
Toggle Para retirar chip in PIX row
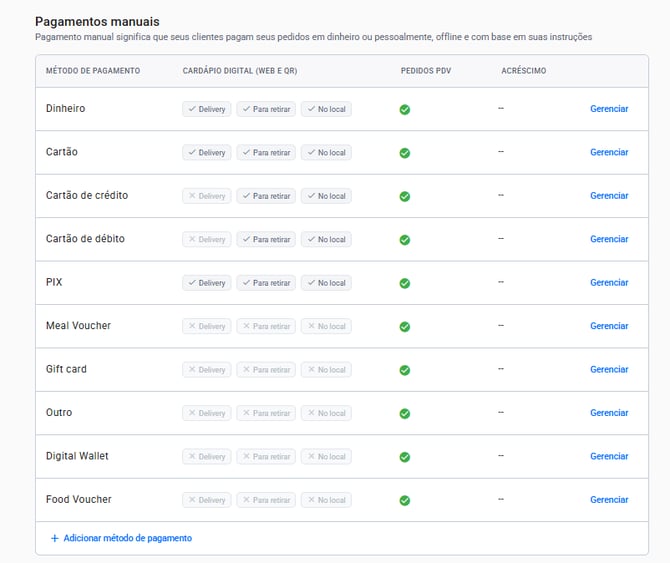pos(266,283)
